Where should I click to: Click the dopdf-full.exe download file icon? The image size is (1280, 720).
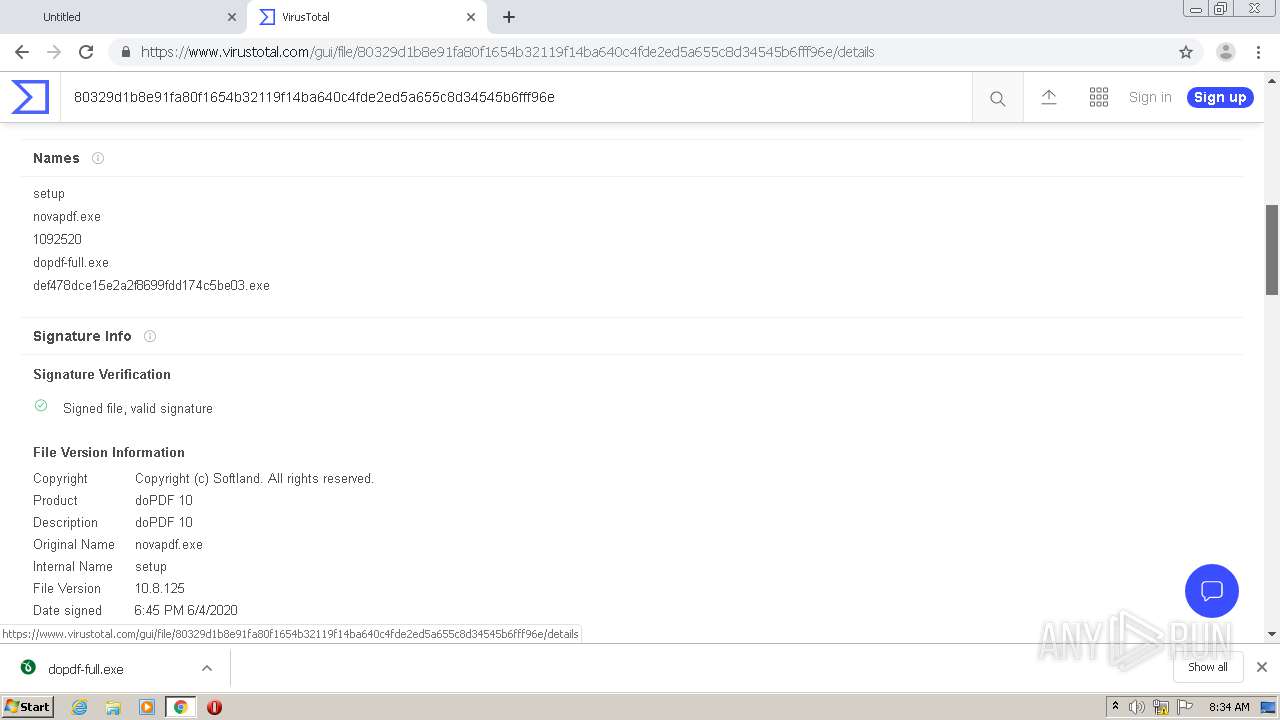tap(28, 668)
